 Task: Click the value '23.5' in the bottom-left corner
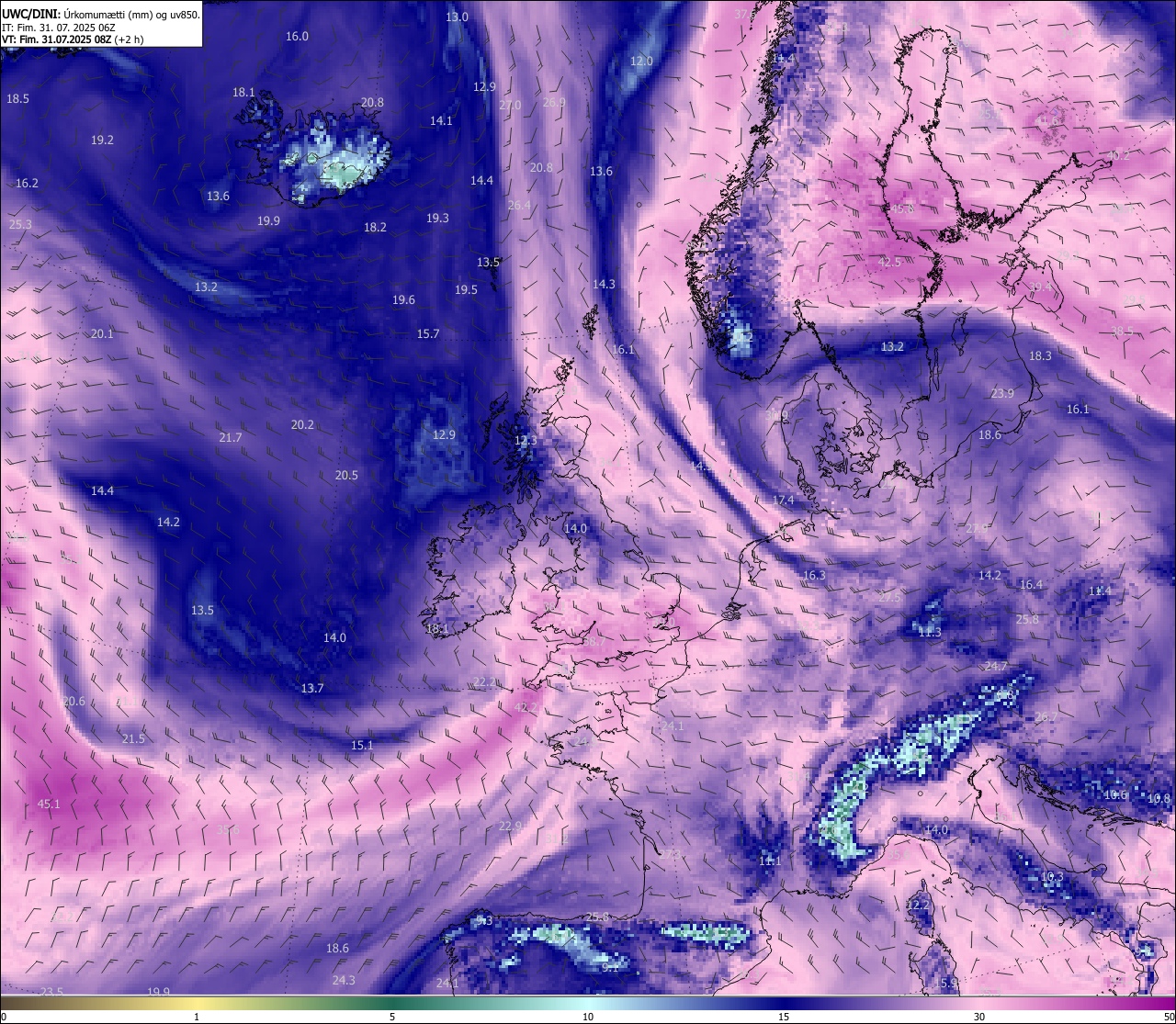pos(51,991)
